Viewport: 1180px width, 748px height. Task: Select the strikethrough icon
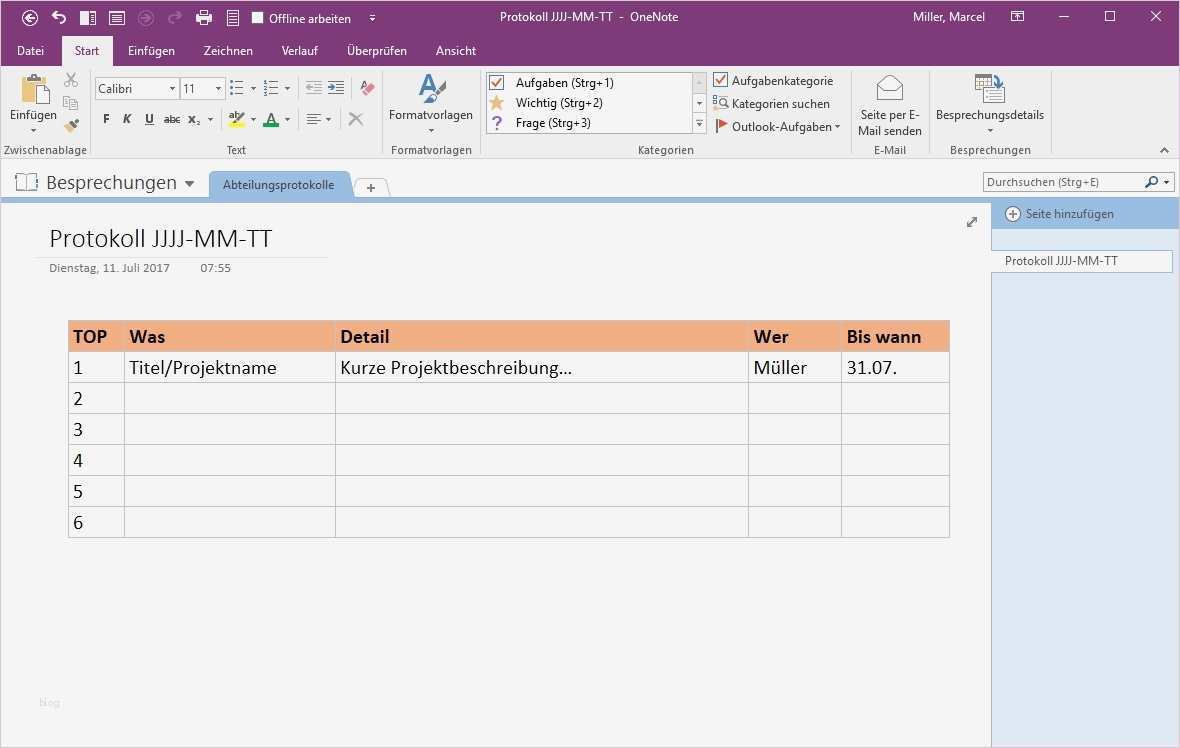tap(172, 119)
